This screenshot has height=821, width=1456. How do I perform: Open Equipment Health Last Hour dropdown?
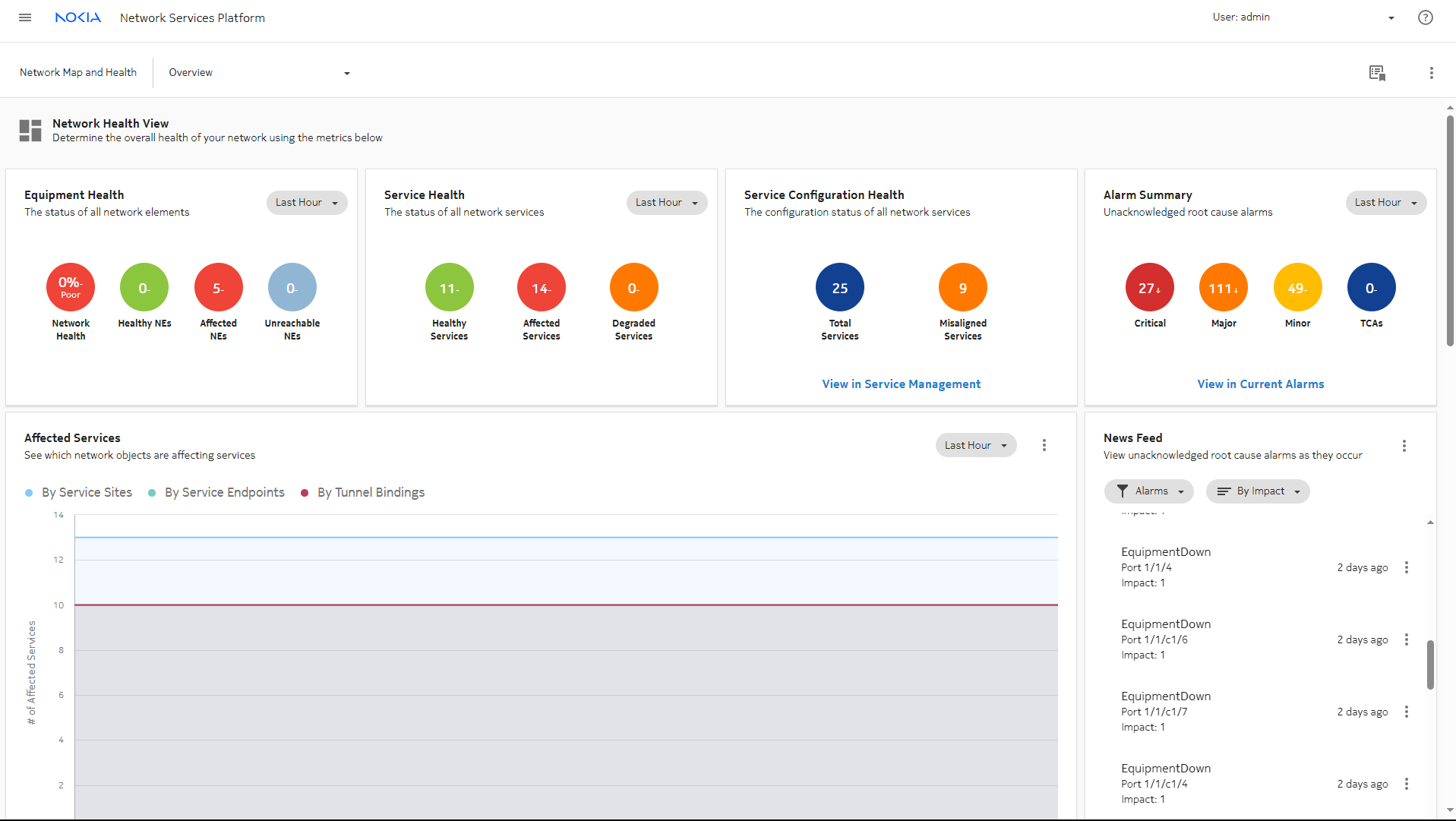(307, 203)
